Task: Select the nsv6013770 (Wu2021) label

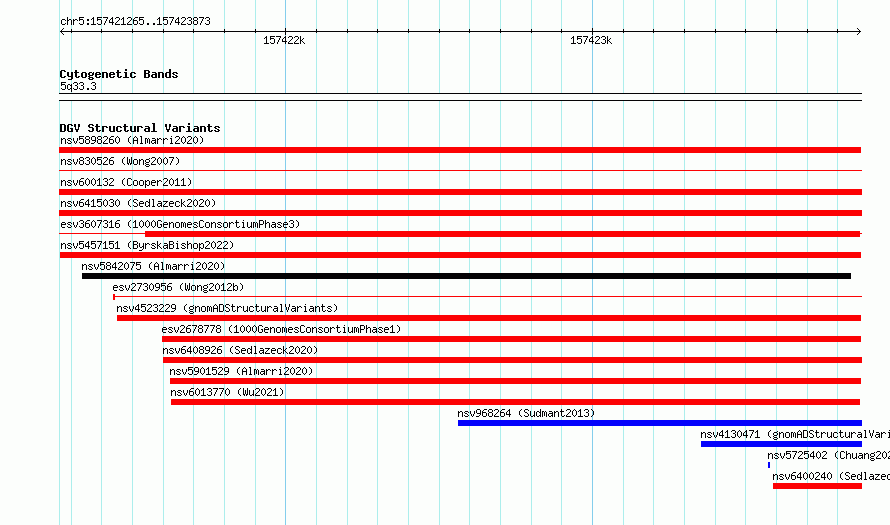Action: coord(227,392)
